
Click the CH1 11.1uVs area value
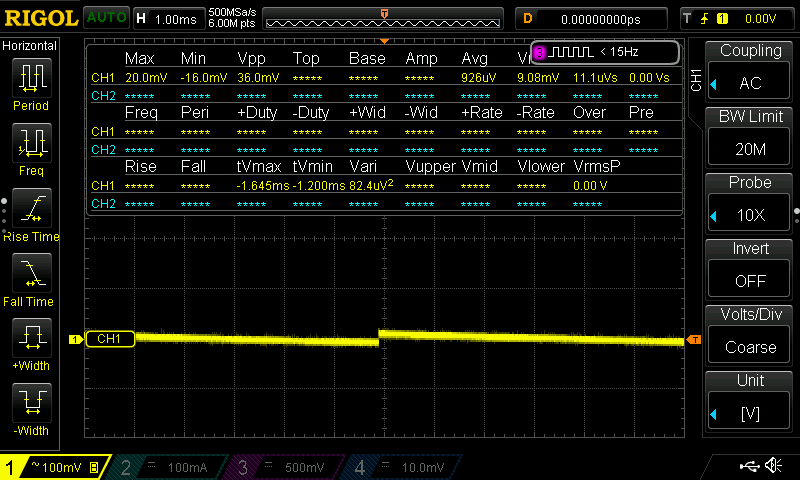pos(595,78)
